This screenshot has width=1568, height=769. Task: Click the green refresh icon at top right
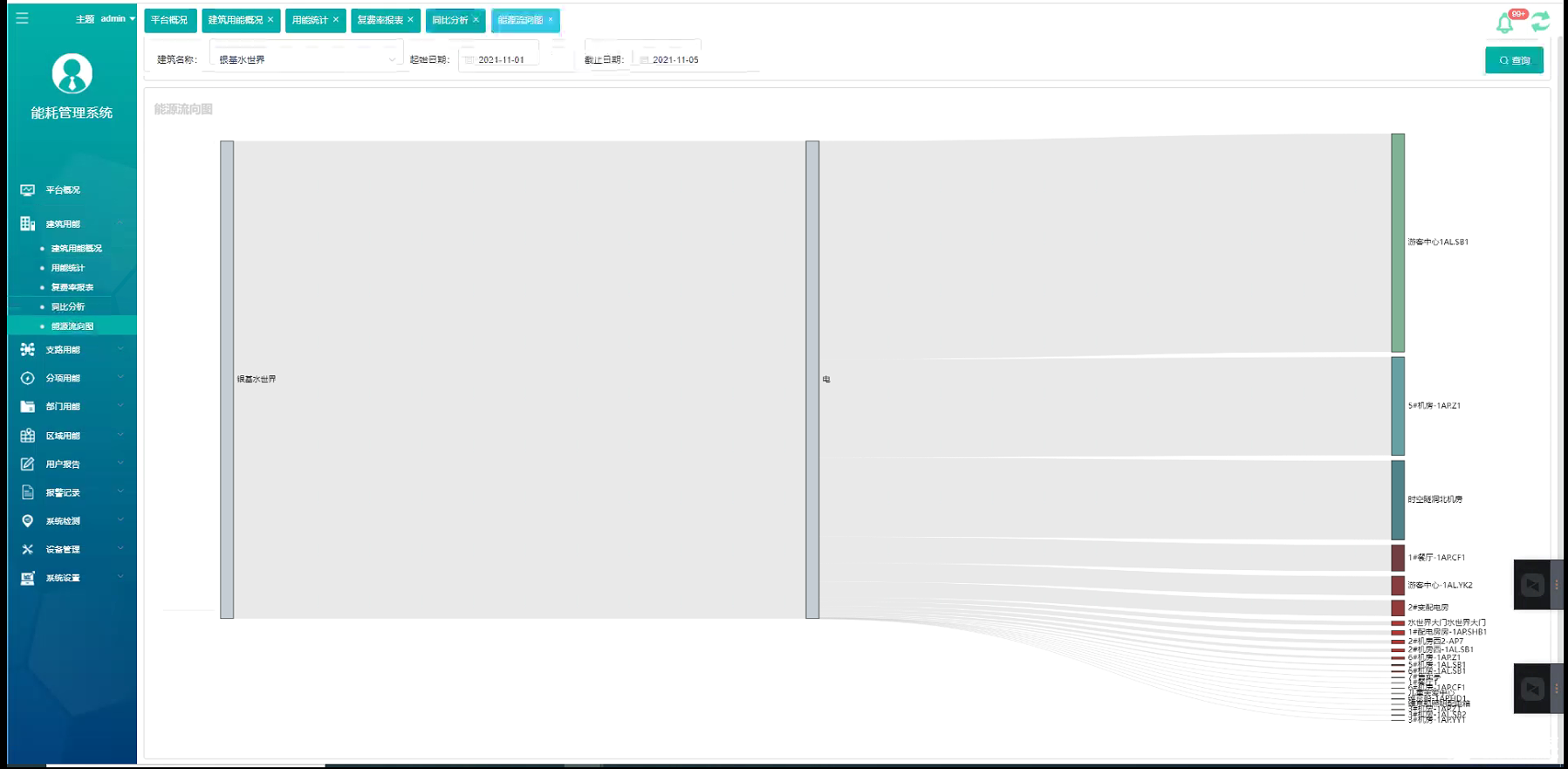pos(1540,22)
